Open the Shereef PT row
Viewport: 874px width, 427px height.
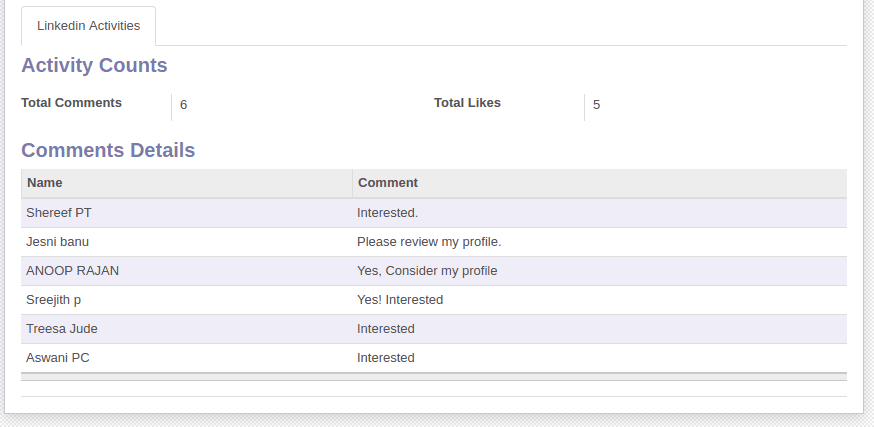click(59, 213)
